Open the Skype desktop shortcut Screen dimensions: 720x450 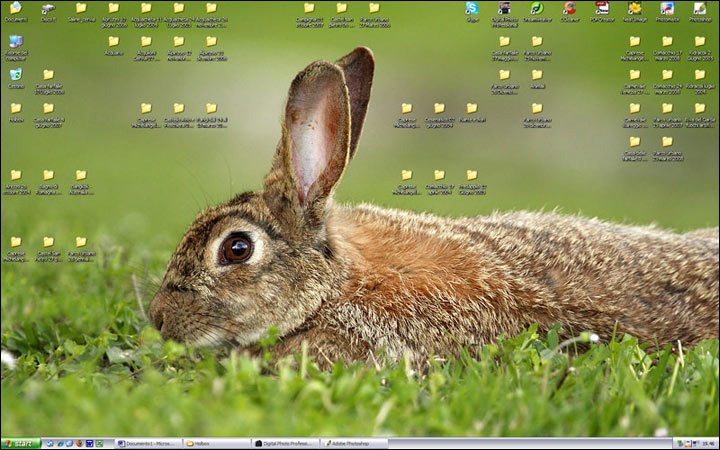pyautogui.click(x=472, y=12)
